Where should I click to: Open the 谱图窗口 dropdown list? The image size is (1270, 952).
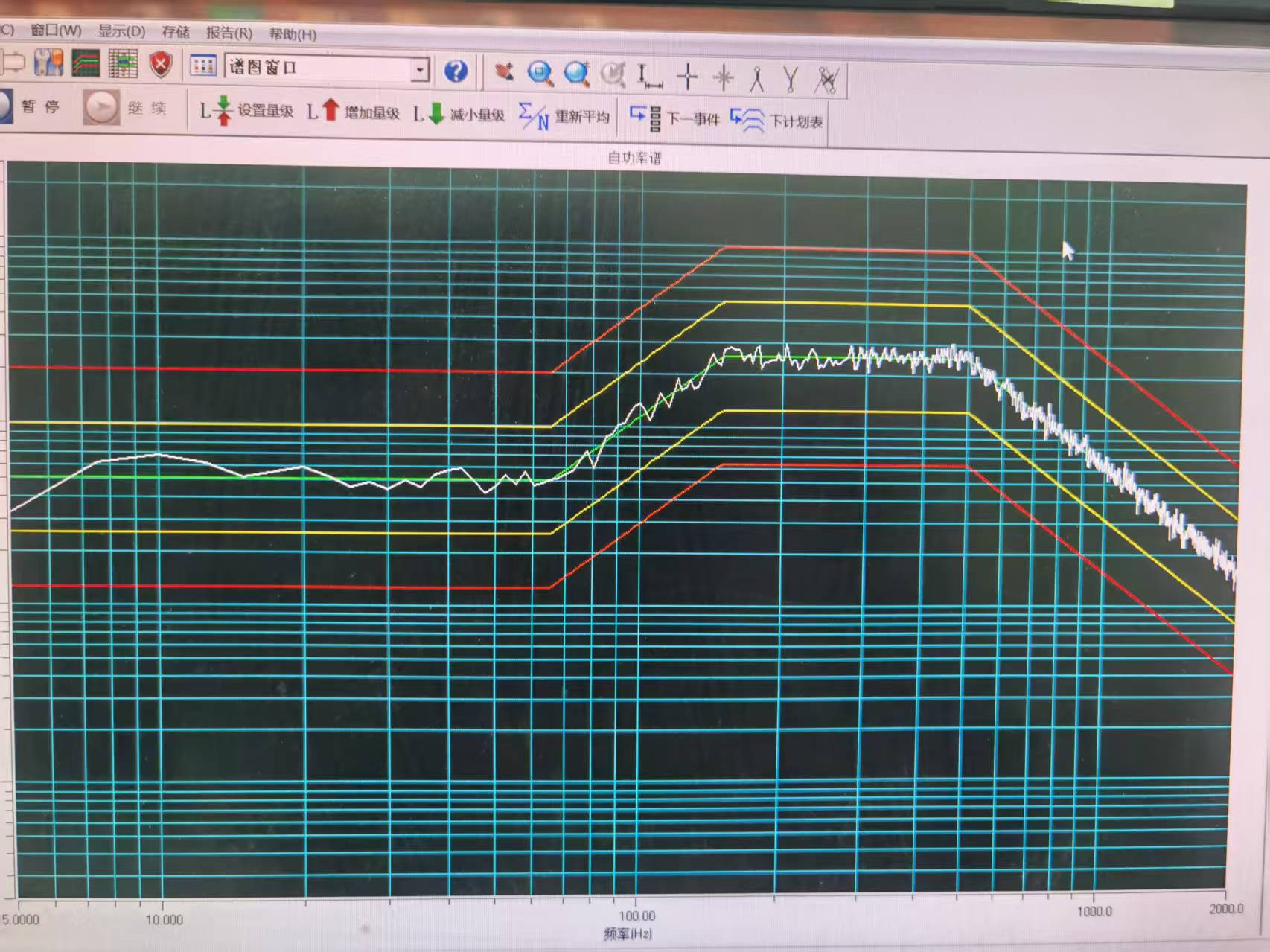pyautogui.click(x=420, y=69)
